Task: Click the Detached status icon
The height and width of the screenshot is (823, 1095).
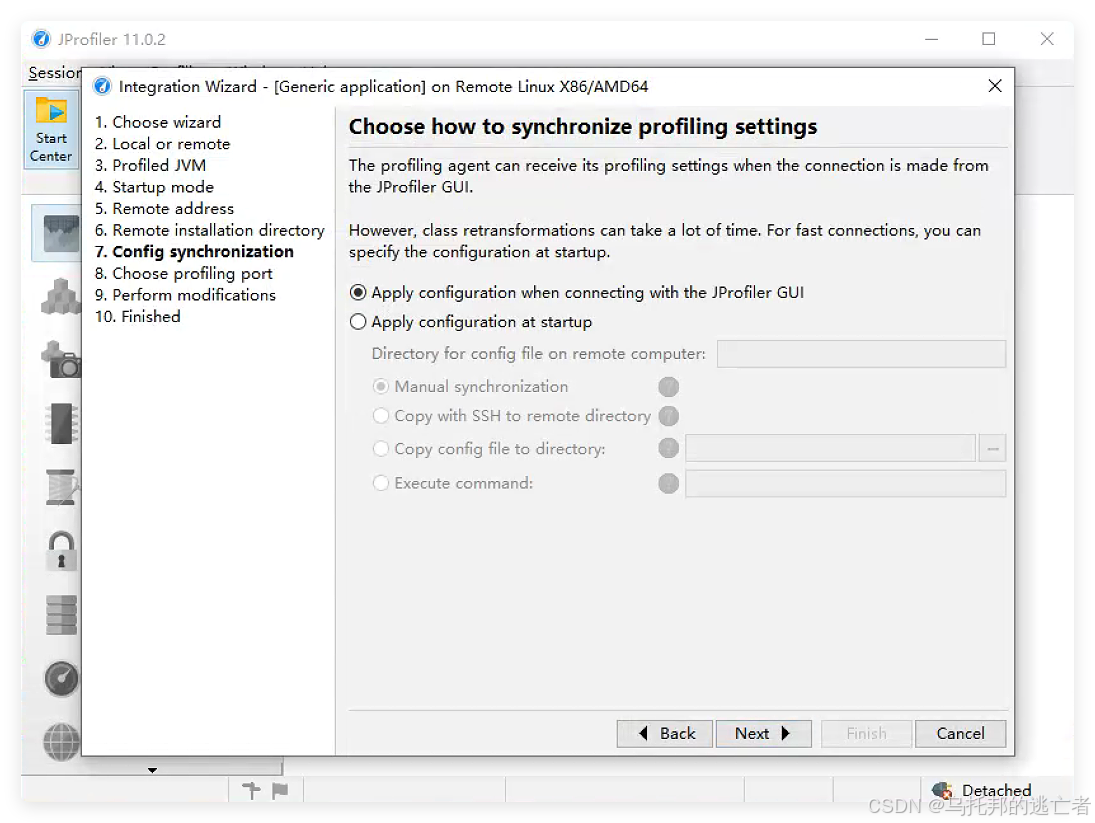Action: pyautogui.click(x=943, y=790)
